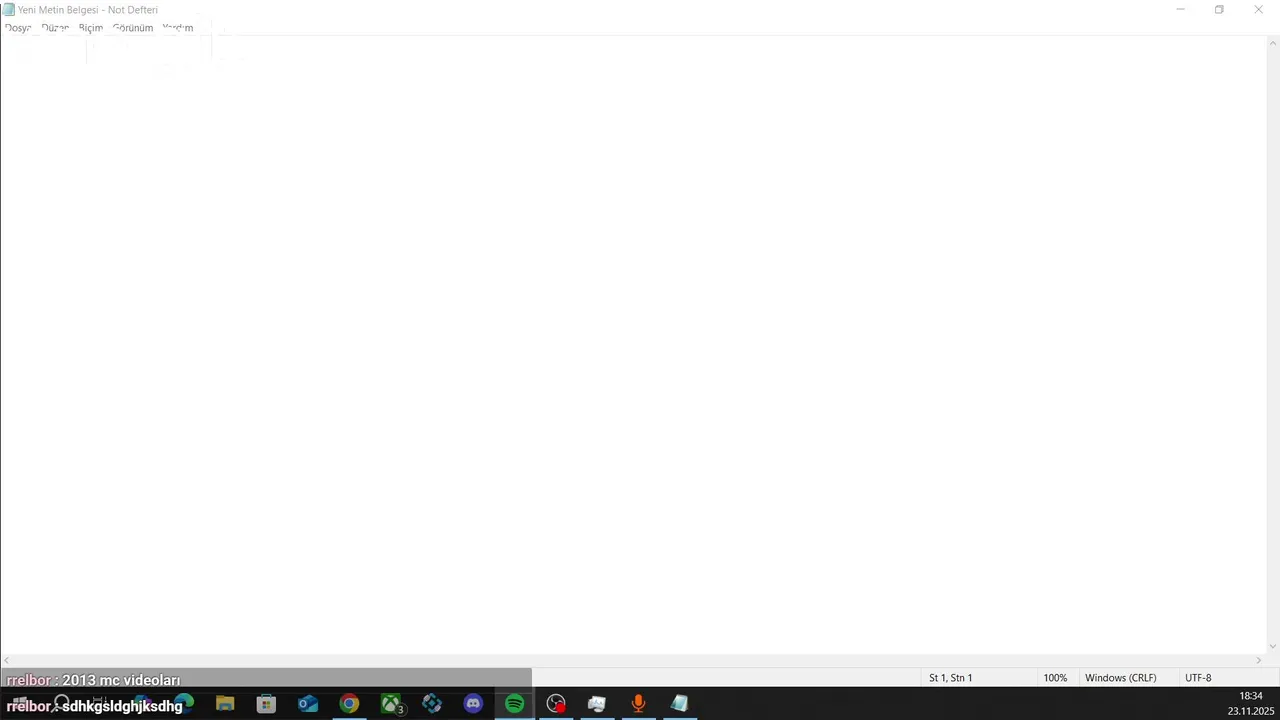Switch to Spotify in the taskbar
This screenshot has width=1280, height=720.
514,704
